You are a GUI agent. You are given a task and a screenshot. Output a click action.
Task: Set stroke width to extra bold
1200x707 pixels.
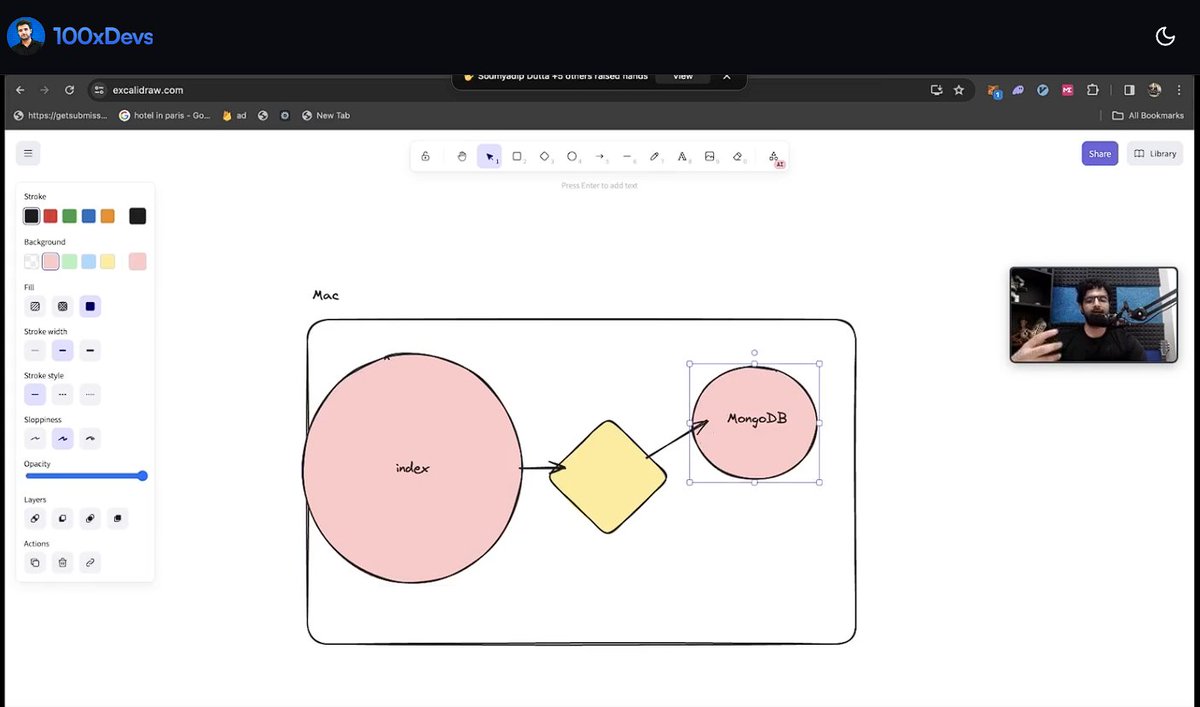[x=90, y=351]
